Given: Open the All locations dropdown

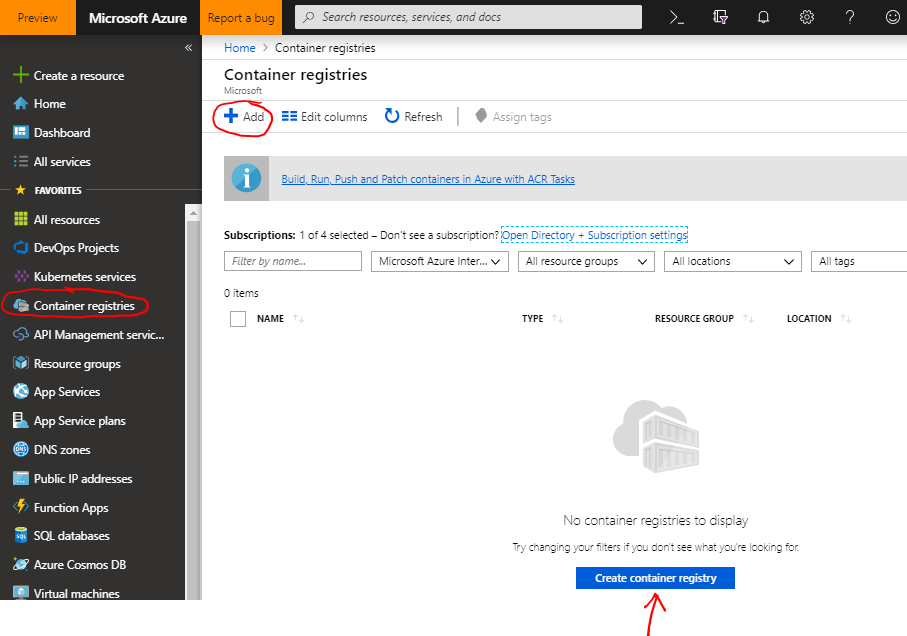Looking at the screenshot, I should click(x=733, y=261).
